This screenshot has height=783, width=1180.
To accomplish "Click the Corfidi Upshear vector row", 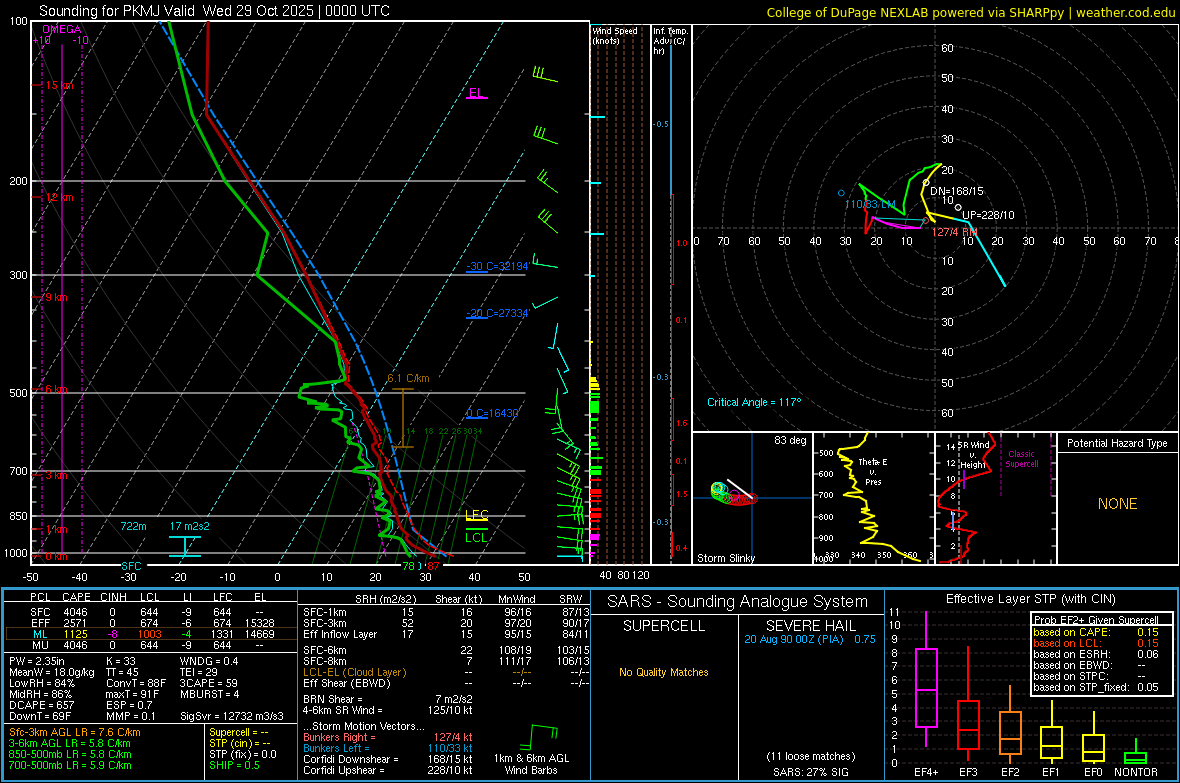I will pos(388,770).
